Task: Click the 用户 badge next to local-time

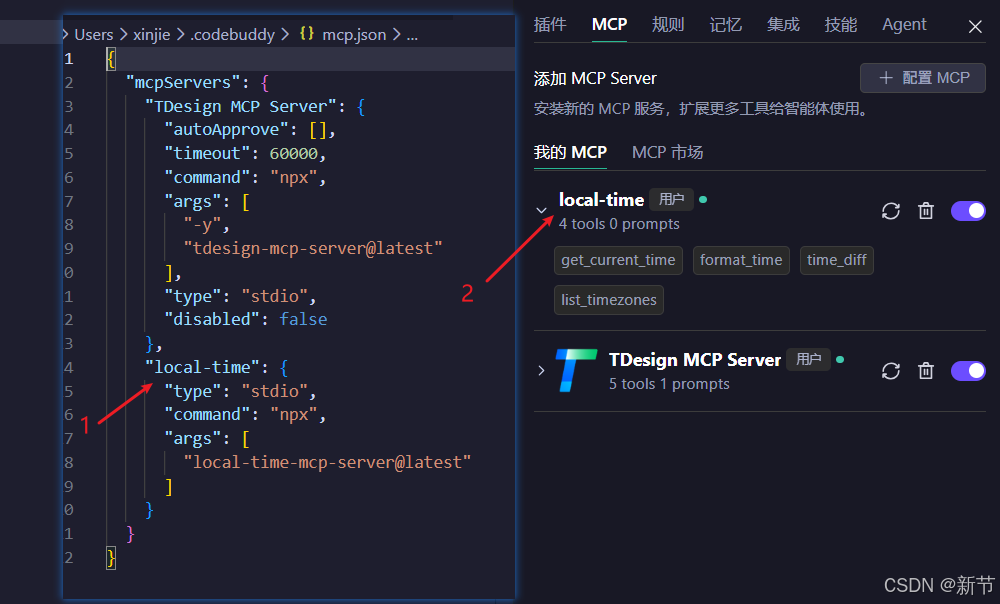Action: click(671, 199)
